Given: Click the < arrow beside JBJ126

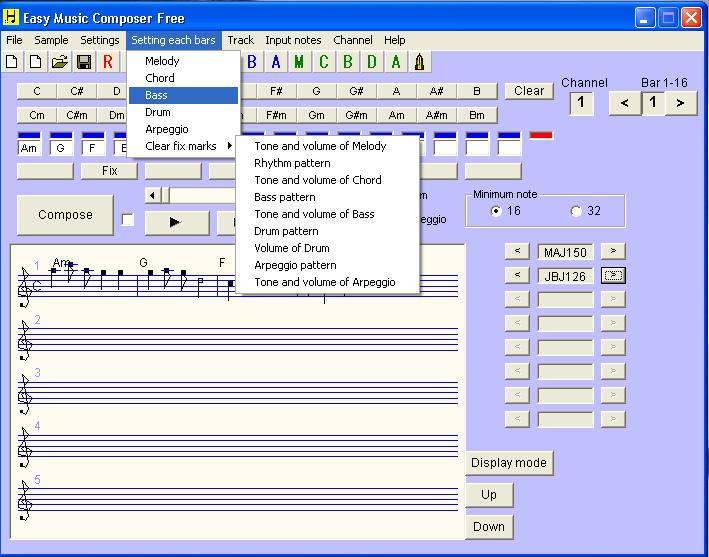Looking at the screenshot, I should coord(517,275).
